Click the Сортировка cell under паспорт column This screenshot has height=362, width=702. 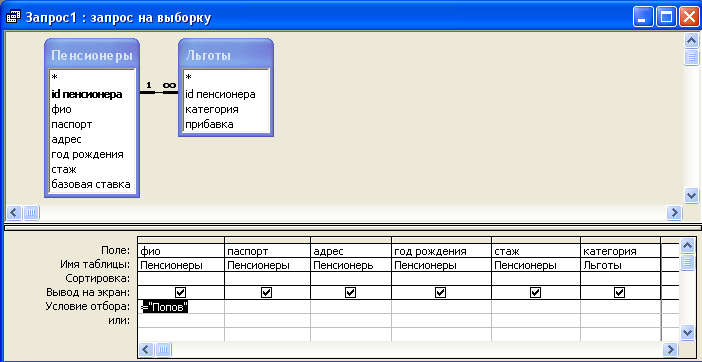coord(267,279)
